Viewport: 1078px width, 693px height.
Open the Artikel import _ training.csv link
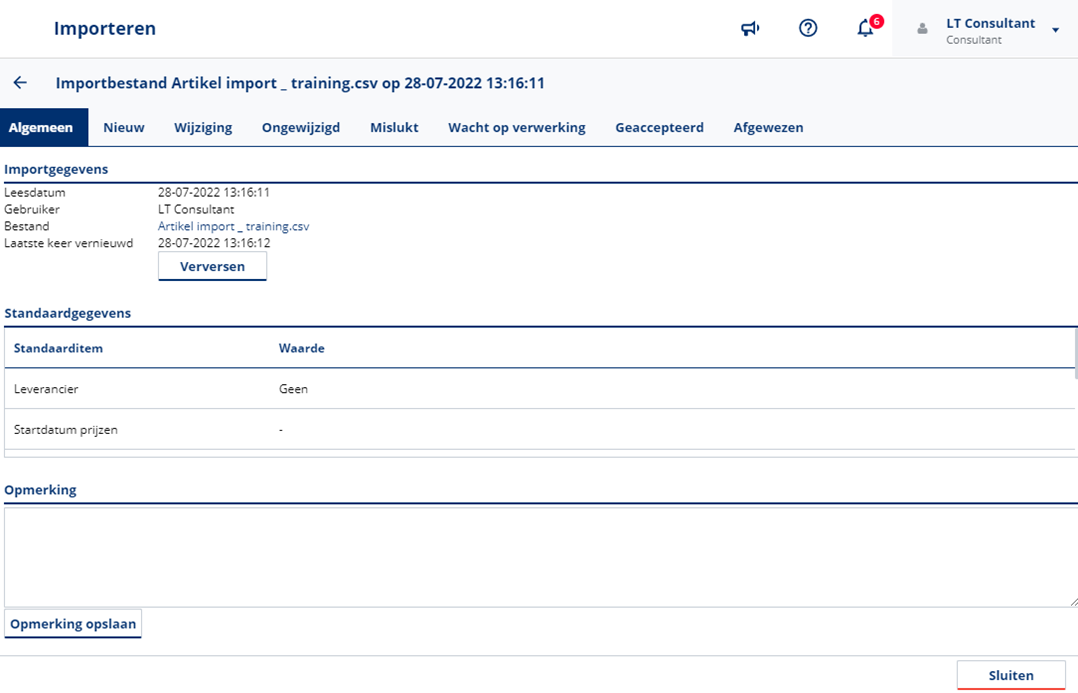[233, 227]
